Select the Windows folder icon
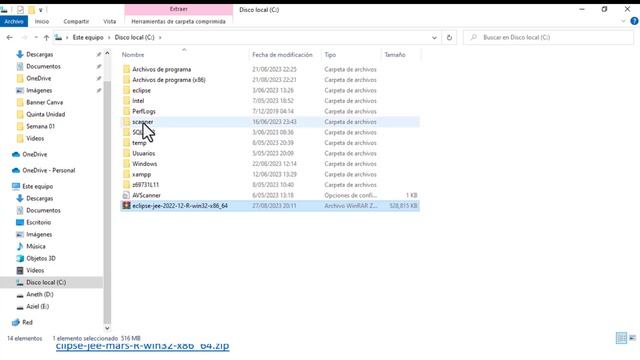 [x=127, y=164]
